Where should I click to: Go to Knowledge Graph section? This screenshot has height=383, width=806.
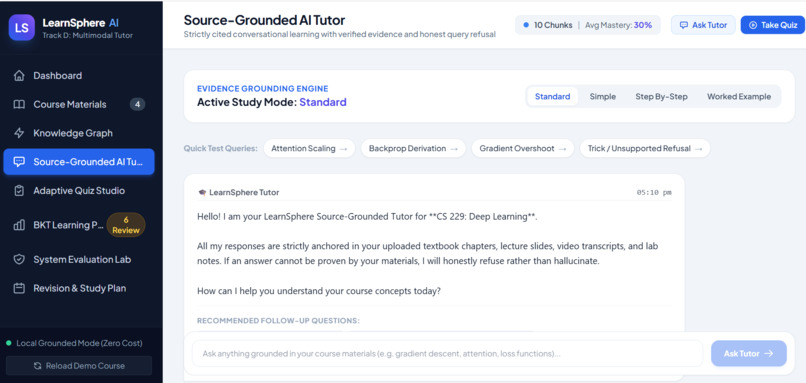coord(79,133)
